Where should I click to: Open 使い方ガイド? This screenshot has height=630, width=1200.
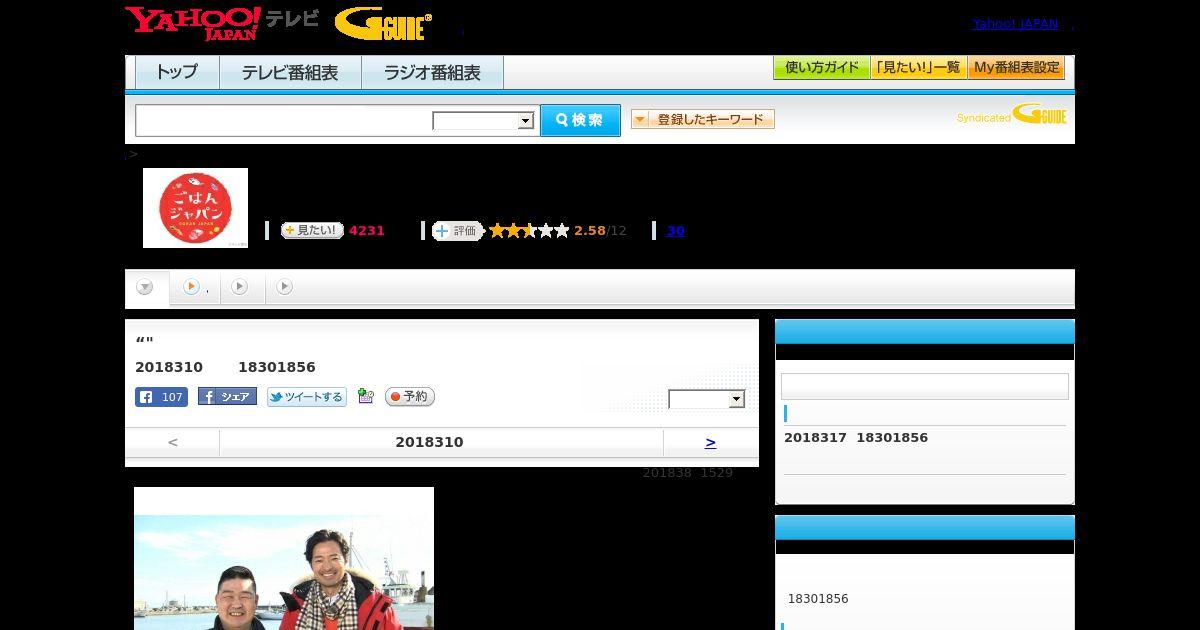tap(821, 68)
